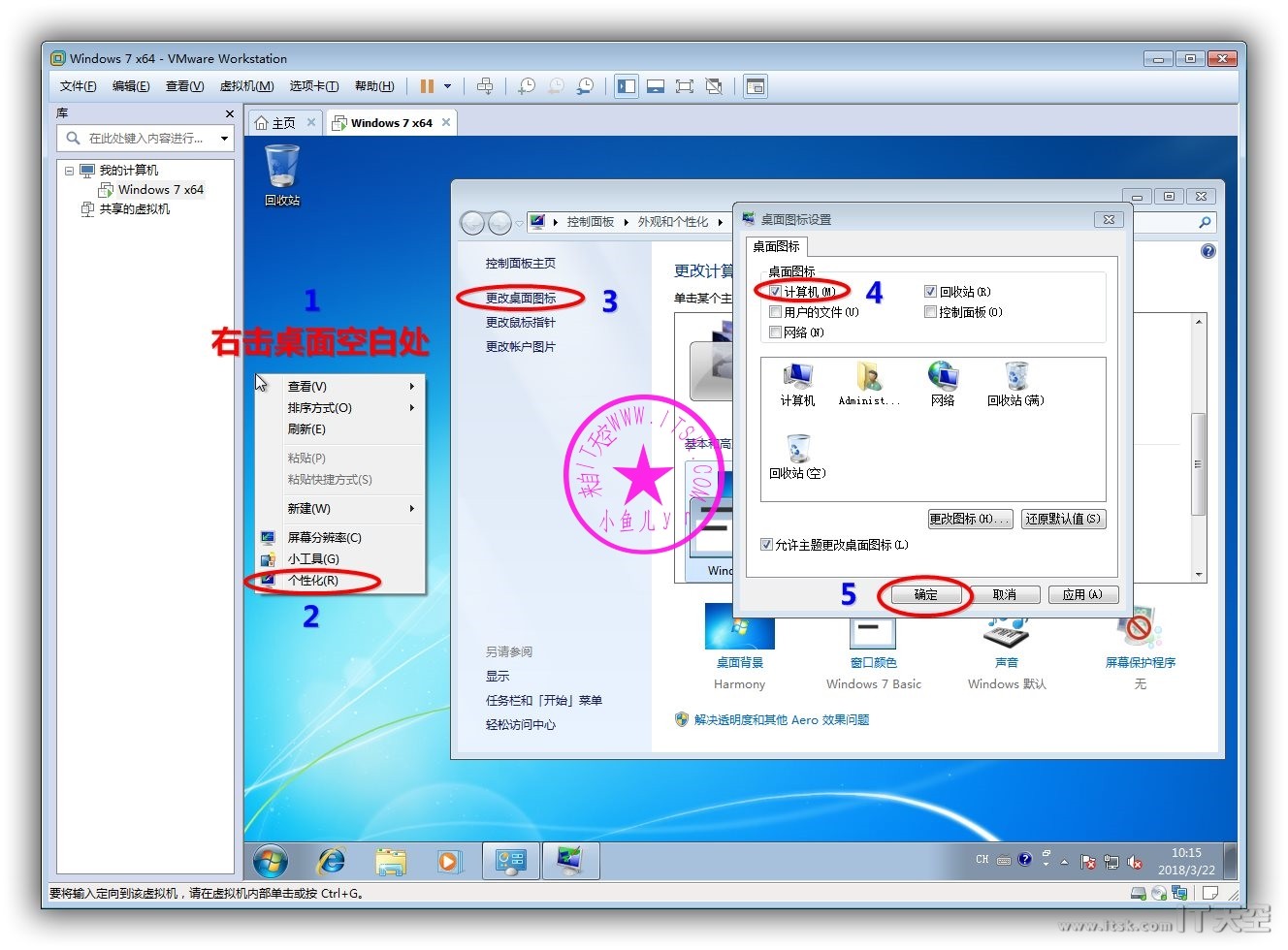Toggle the 计算机(M) checkbox
Screen dimensions: 1288x950
pyautogui.click(x=775, y=292)
